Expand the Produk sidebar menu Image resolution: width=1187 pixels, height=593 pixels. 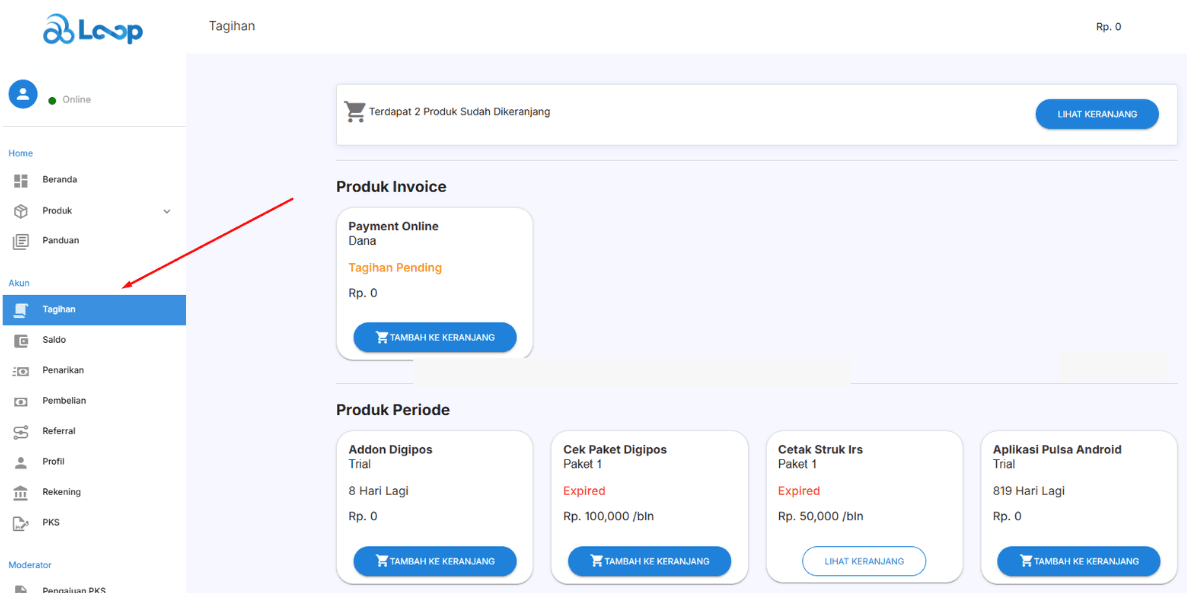point(166,211)
